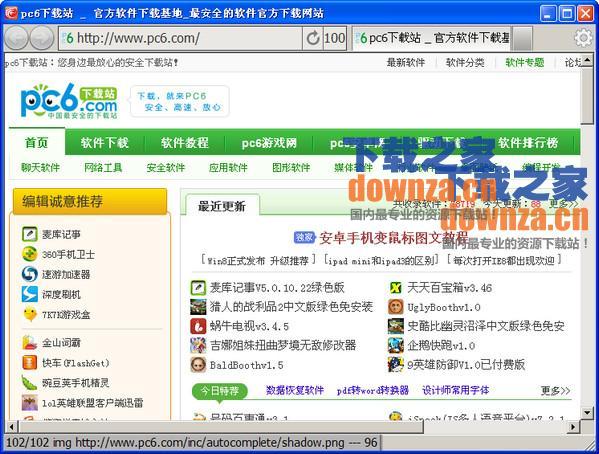Click the 编辑诚意推荐 panel header
The width and height of the screenshot is (599, 454).
(90, 201)
